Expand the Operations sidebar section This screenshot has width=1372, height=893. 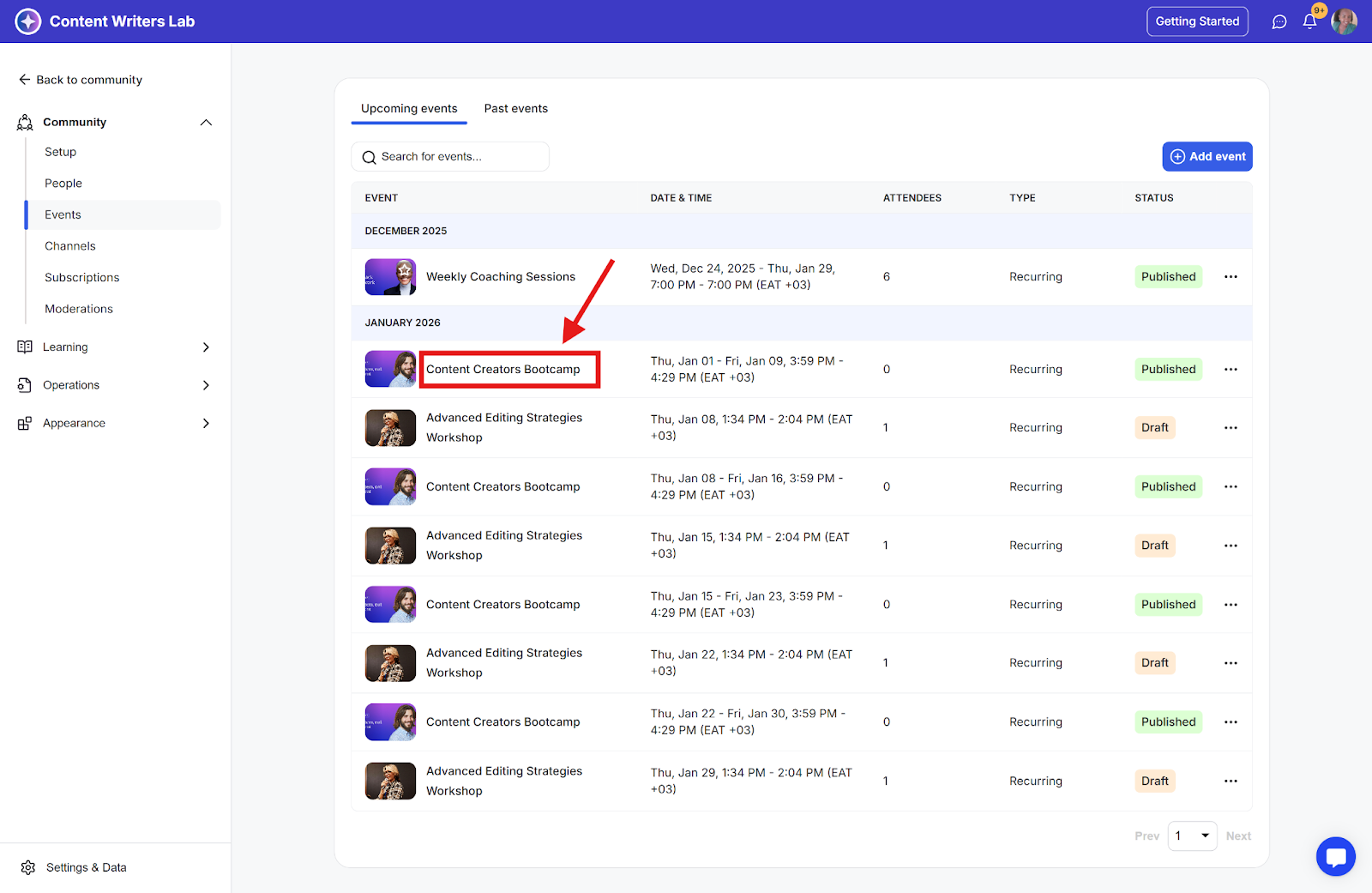(206, 385)
